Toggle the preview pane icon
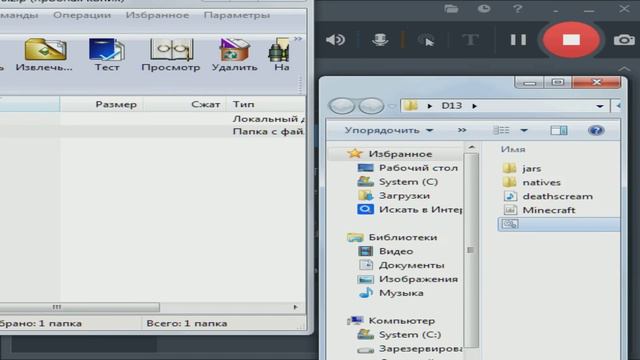 (558, 130)
